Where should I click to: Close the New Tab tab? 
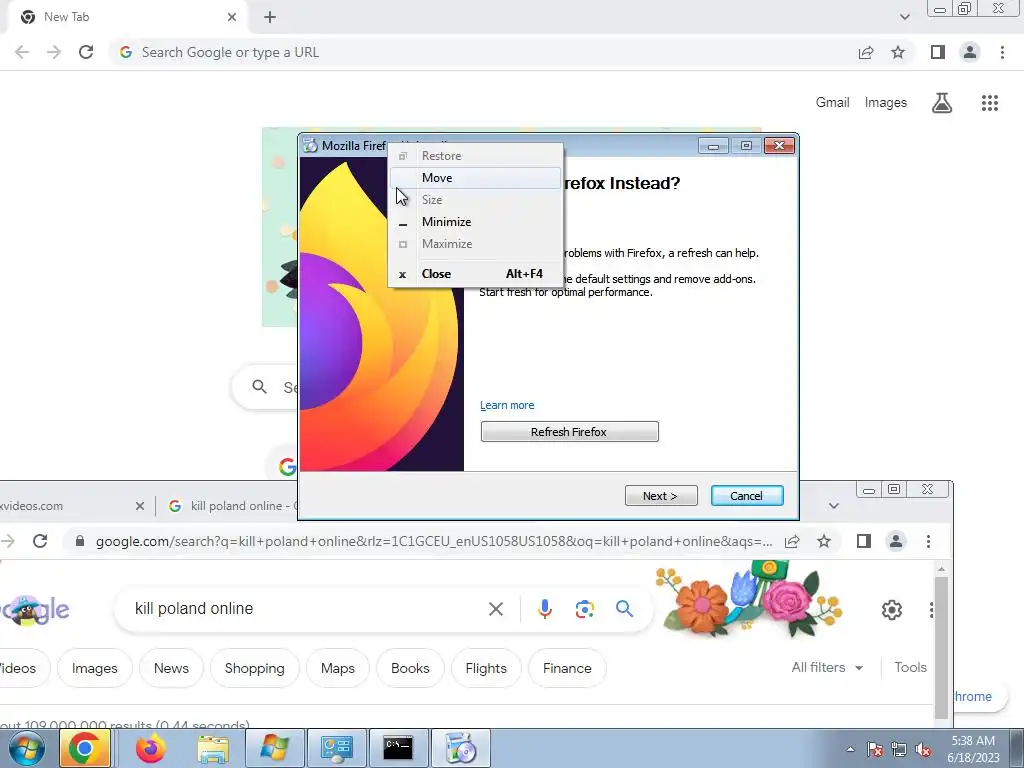[x=232, y=17]
